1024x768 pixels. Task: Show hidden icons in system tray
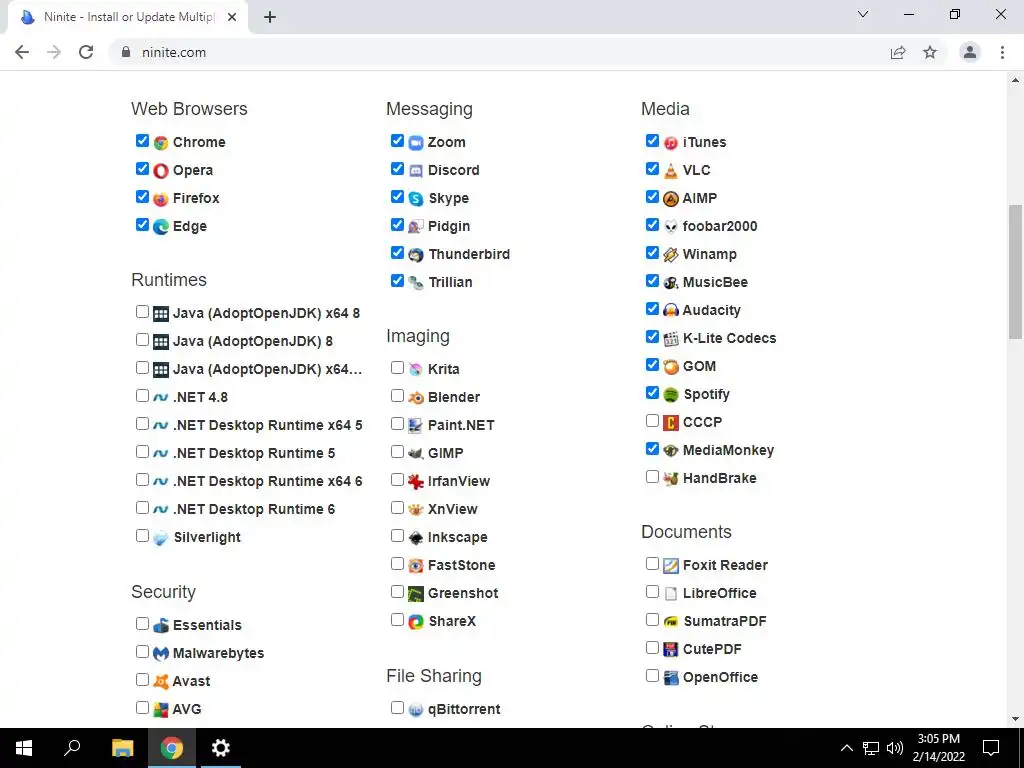click(846, 748)
